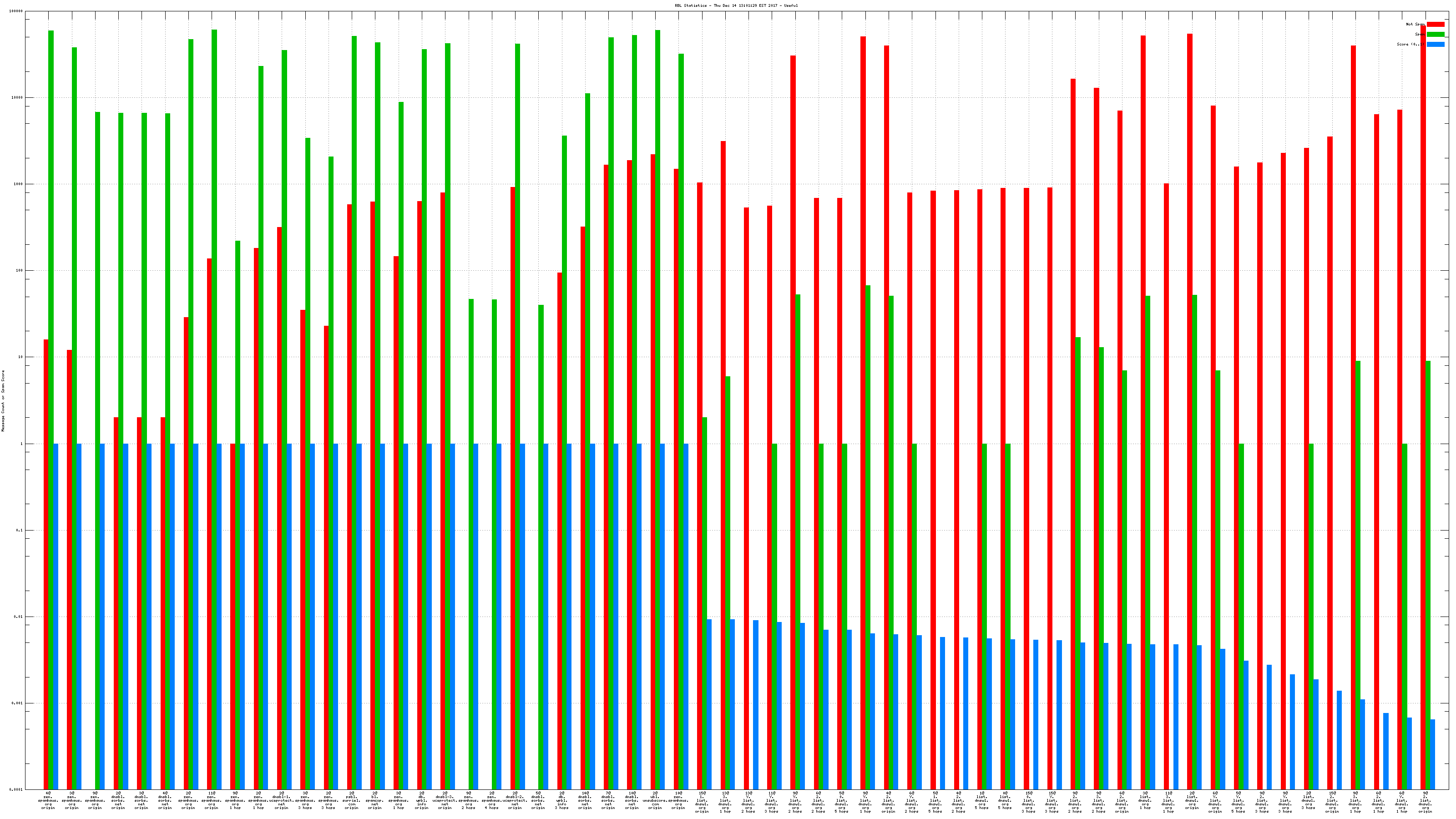Click the red Not Spam legend swatch

1435,24
